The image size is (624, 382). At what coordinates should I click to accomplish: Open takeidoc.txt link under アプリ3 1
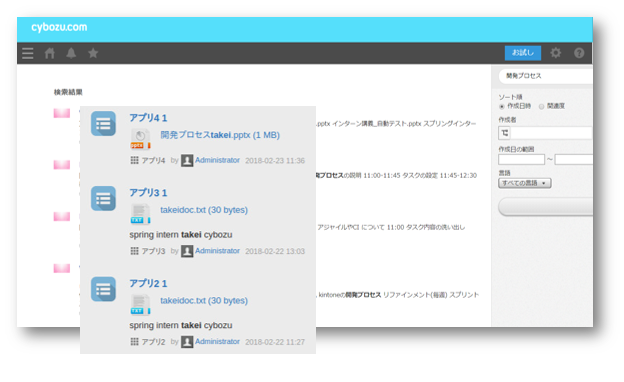204,210
